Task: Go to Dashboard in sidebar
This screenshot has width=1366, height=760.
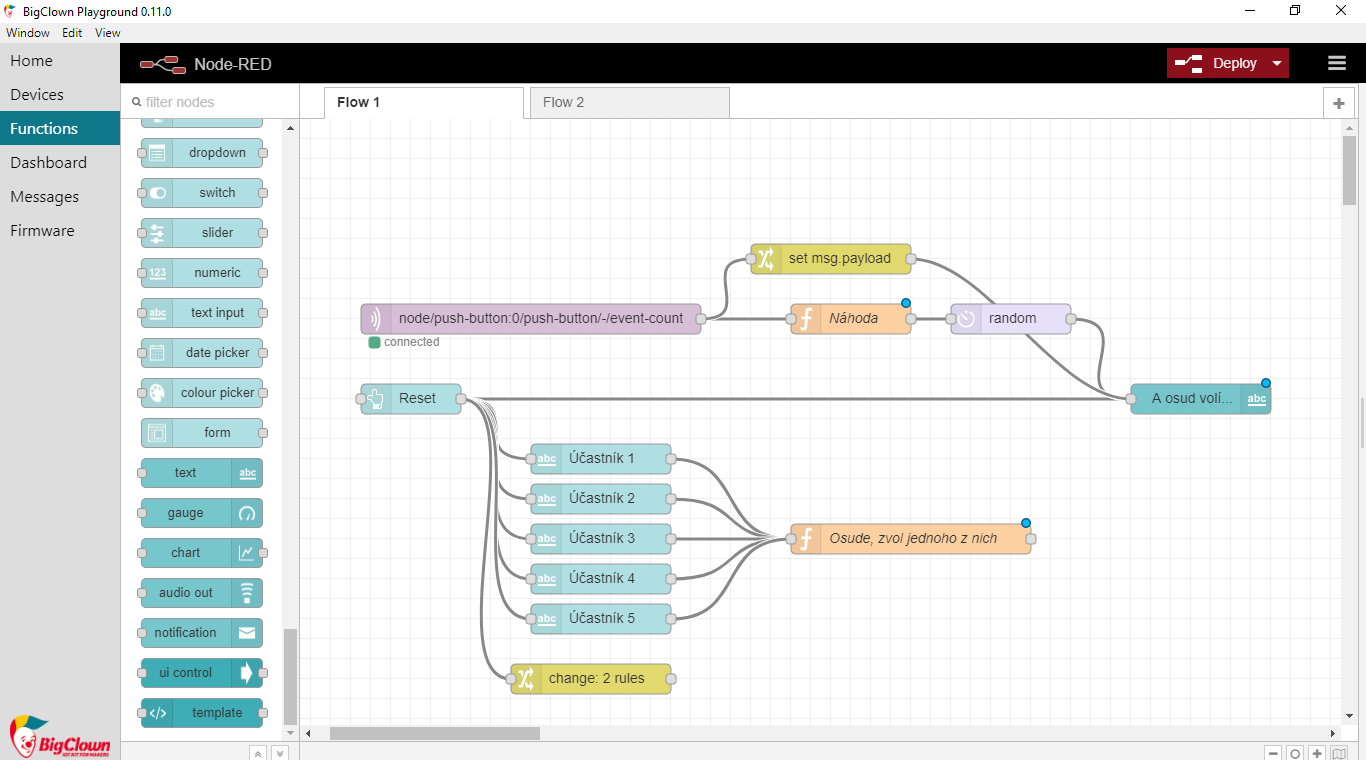Action: pos(60,163)
